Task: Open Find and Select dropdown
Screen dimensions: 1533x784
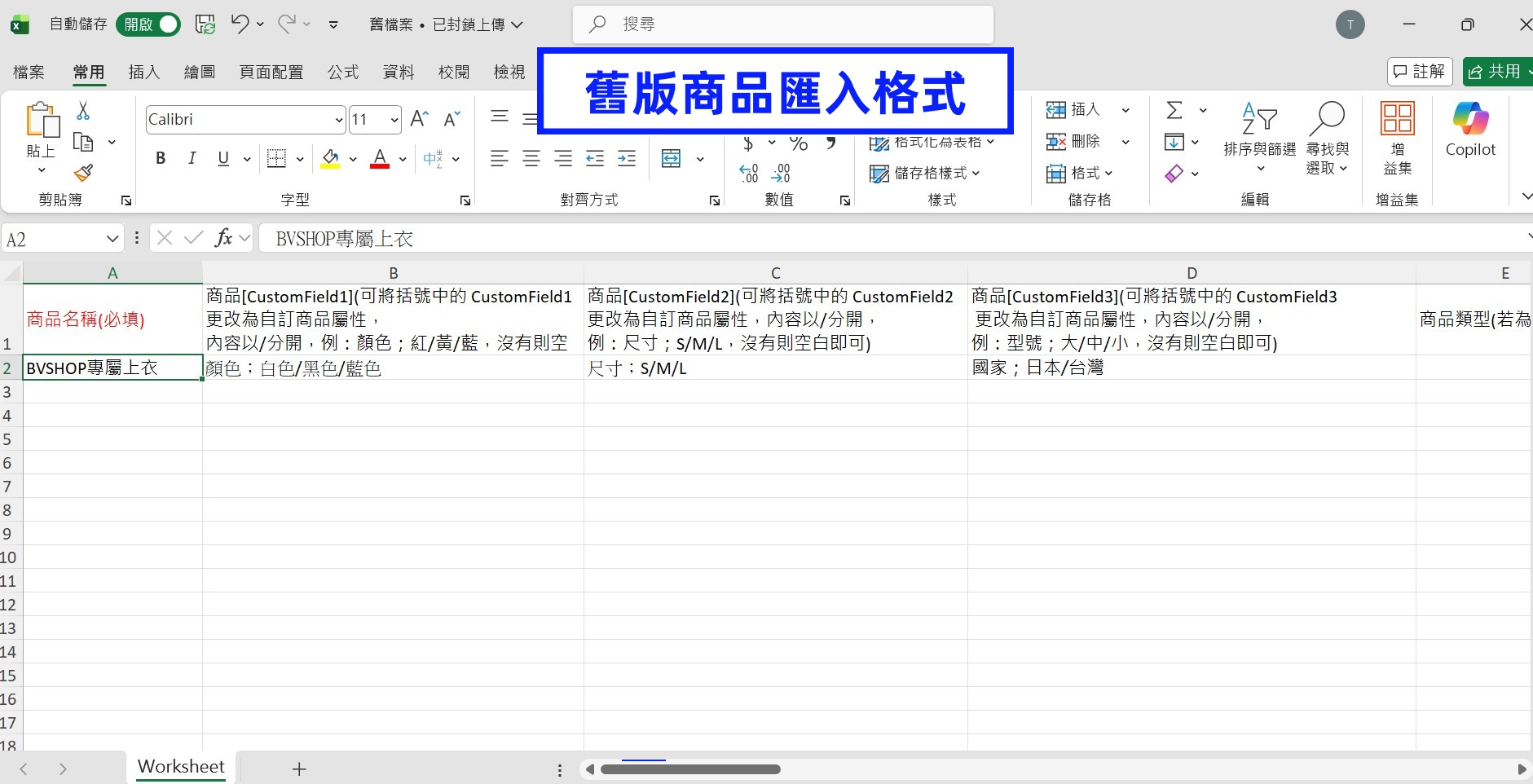Action: (x=1328, y=137)
